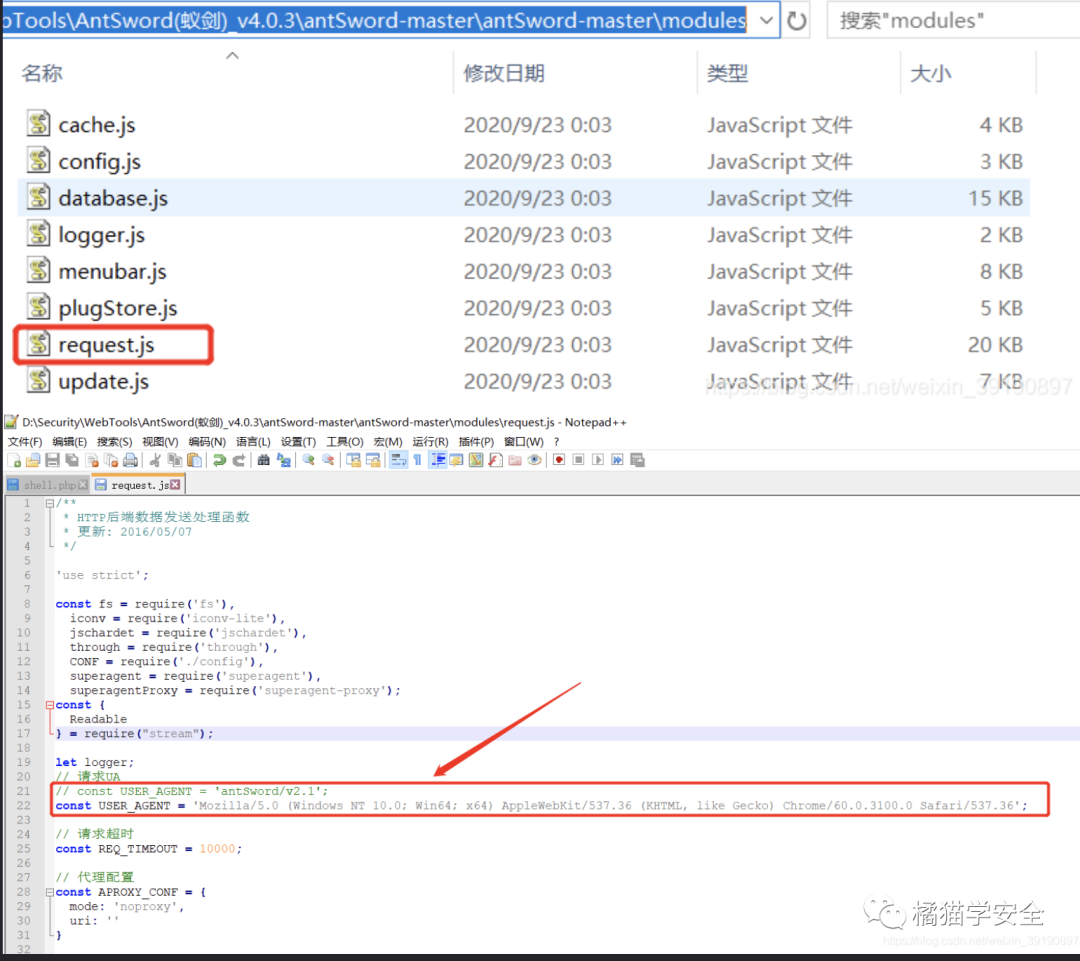Click the Redo arrow icon
1080x961 pixels.
coord(239,460)
